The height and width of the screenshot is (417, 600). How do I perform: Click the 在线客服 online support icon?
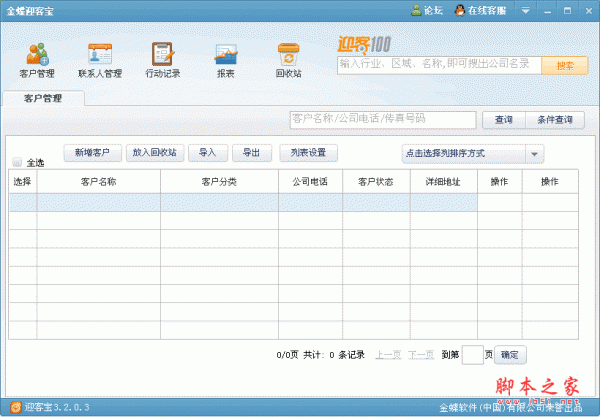tap(460, 11)
